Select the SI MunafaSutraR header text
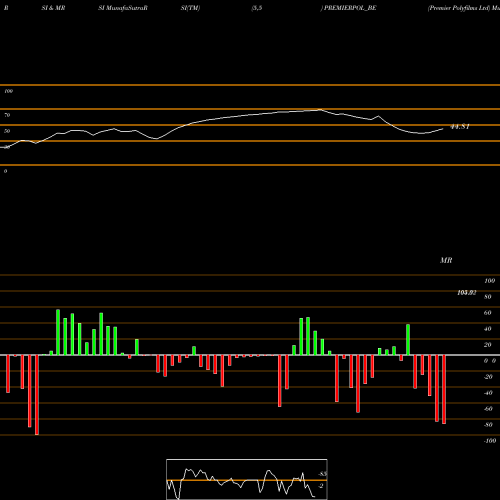The image size is (500, 500). (x=123, y=8)
